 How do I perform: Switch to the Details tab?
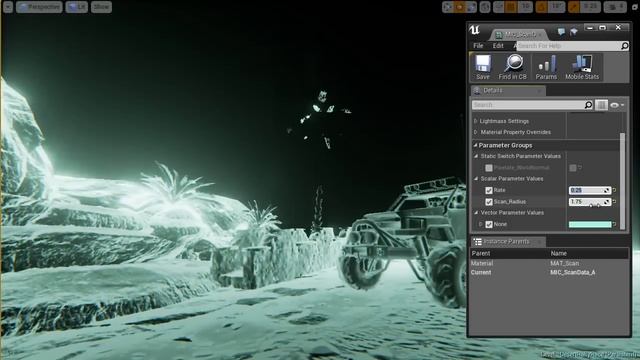click(508, 91)
